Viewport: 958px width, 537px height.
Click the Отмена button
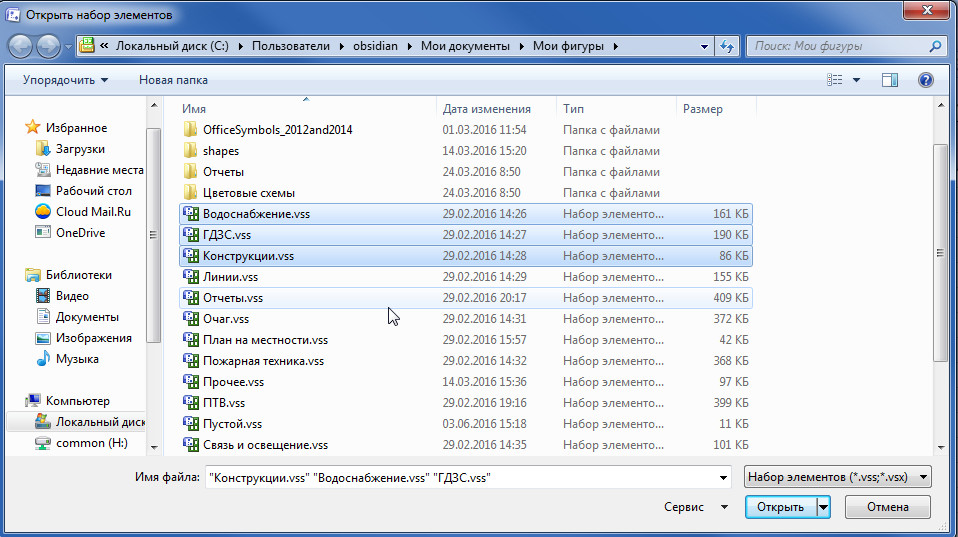pyautogui.click(x=887, y=507)
